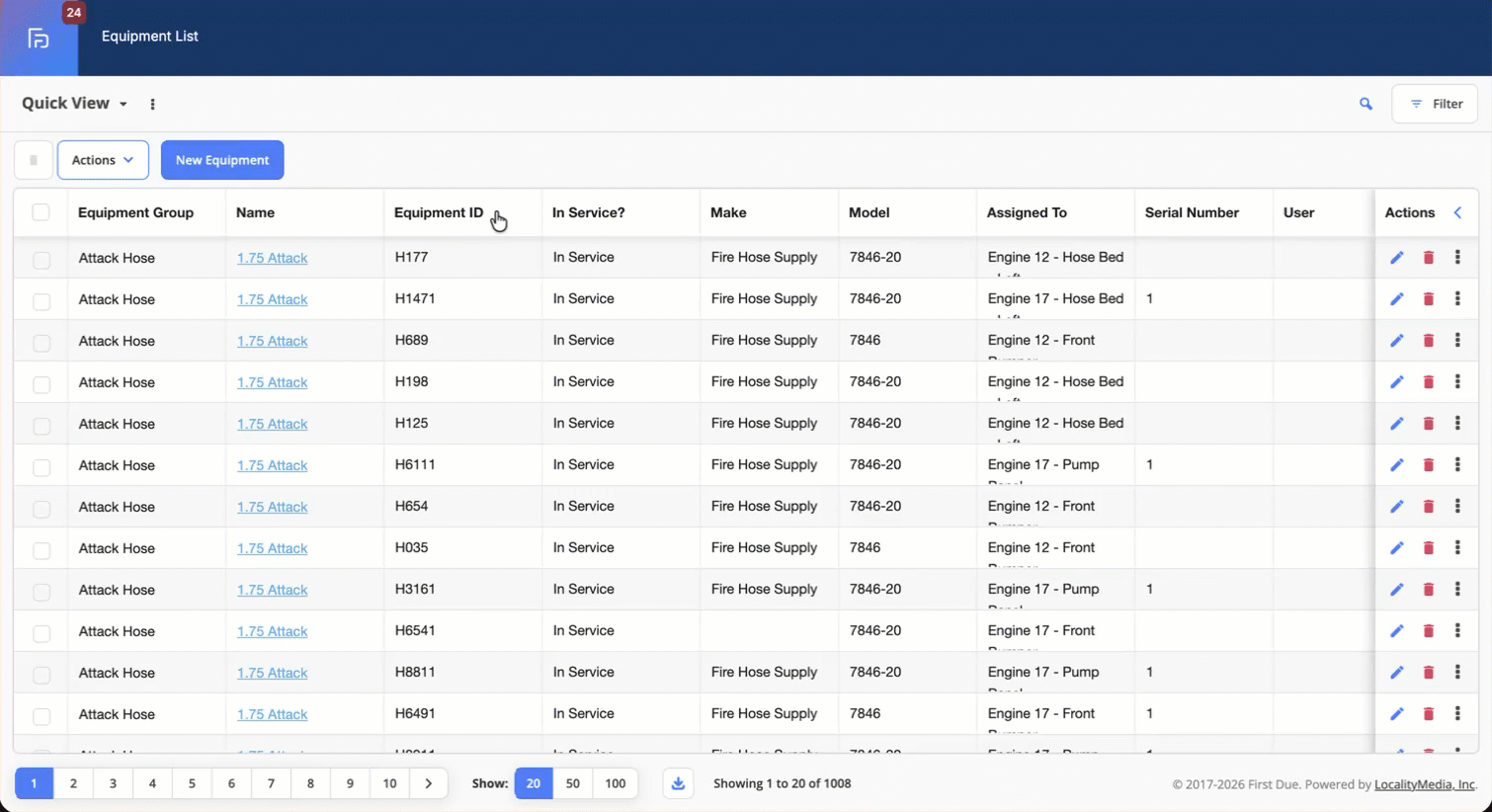Image resolution: width=1492 pixels, height=812 pixels.
Task: Check the H035 row checkbox
Action: (x=41, y=550)
